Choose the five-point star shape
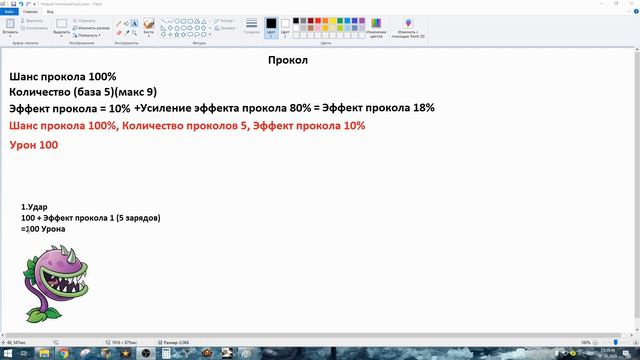 177,35
